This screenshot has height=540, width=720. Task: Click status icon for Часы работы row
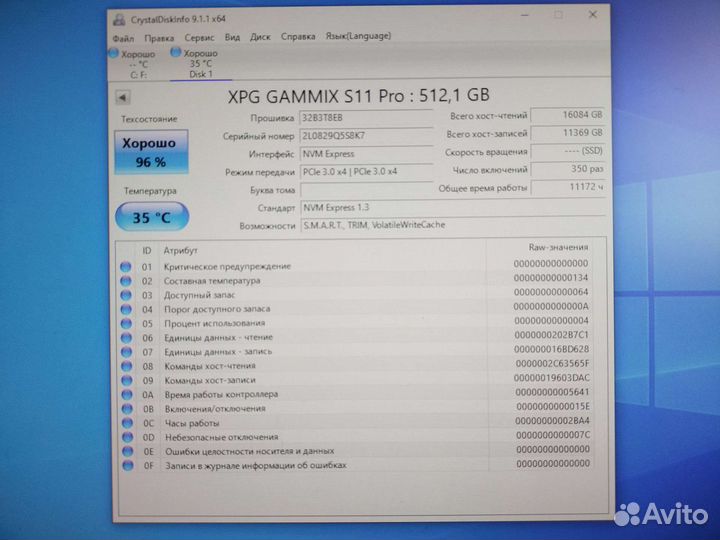tap(127, 423)
